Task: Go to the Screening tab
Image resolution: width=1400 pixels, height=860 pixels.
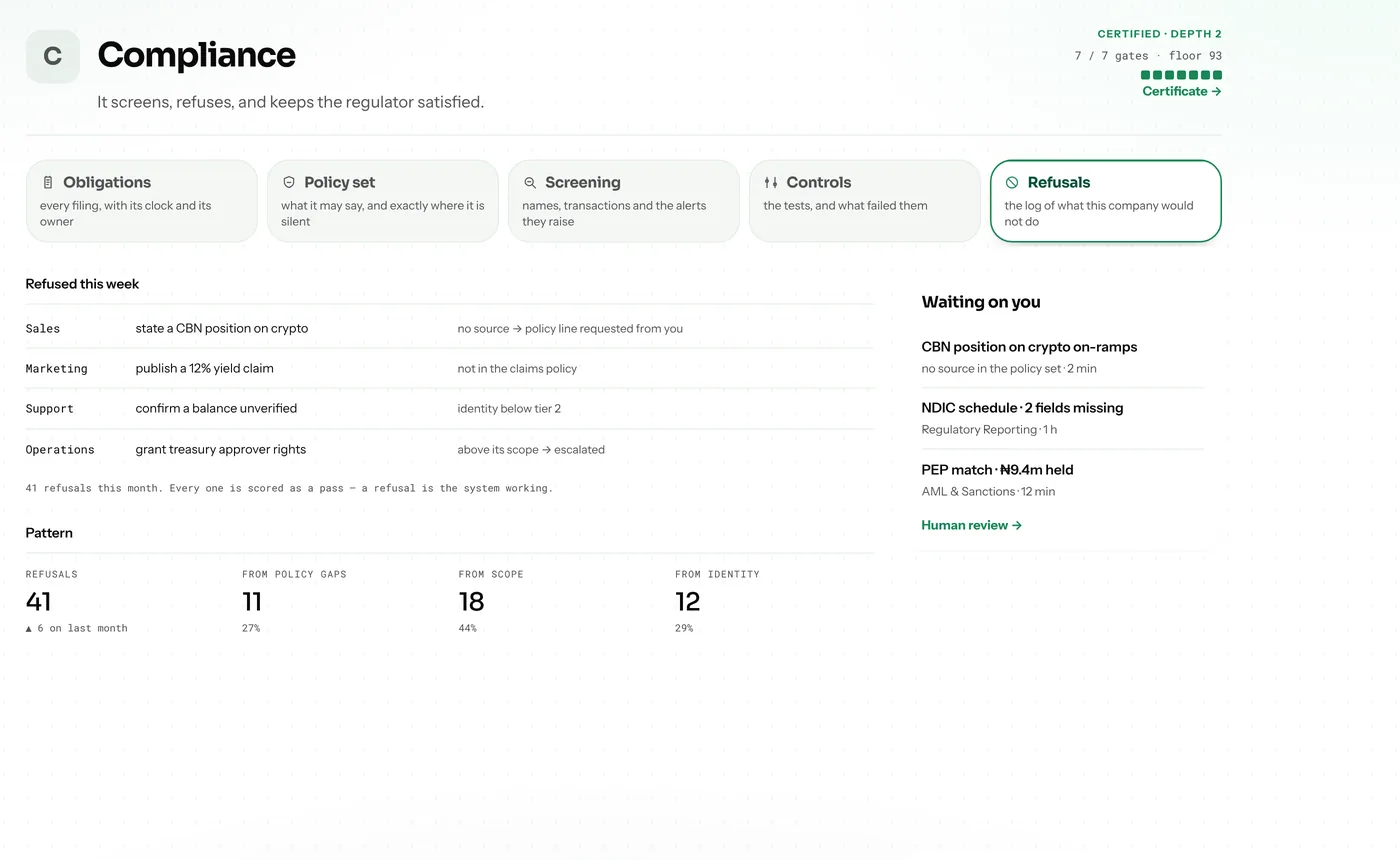Action: pos(624,201)
